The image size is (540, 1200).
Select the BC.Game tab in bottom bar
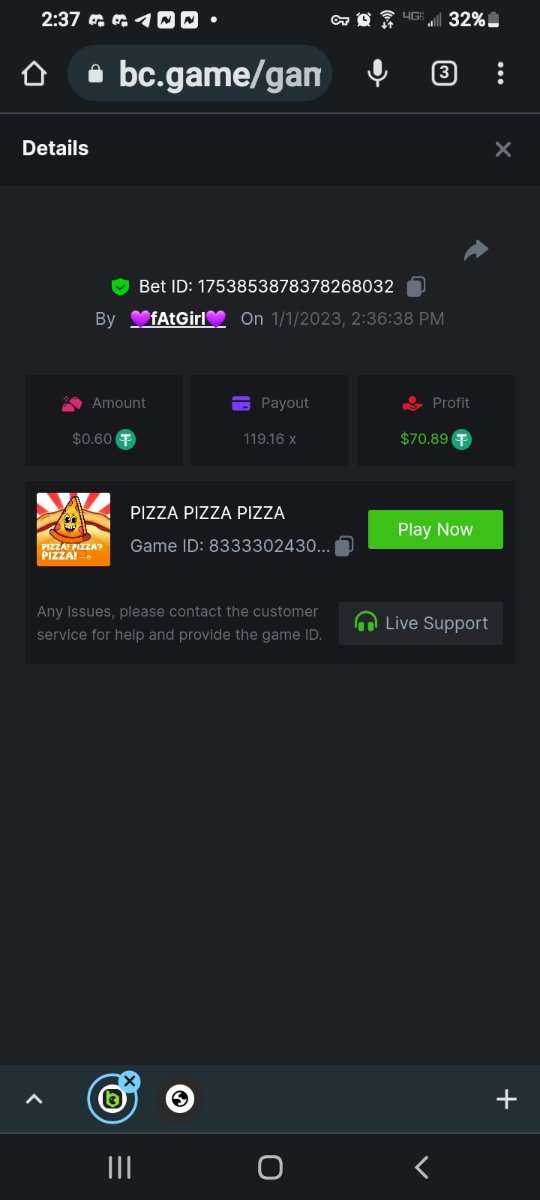(111, 1099)
